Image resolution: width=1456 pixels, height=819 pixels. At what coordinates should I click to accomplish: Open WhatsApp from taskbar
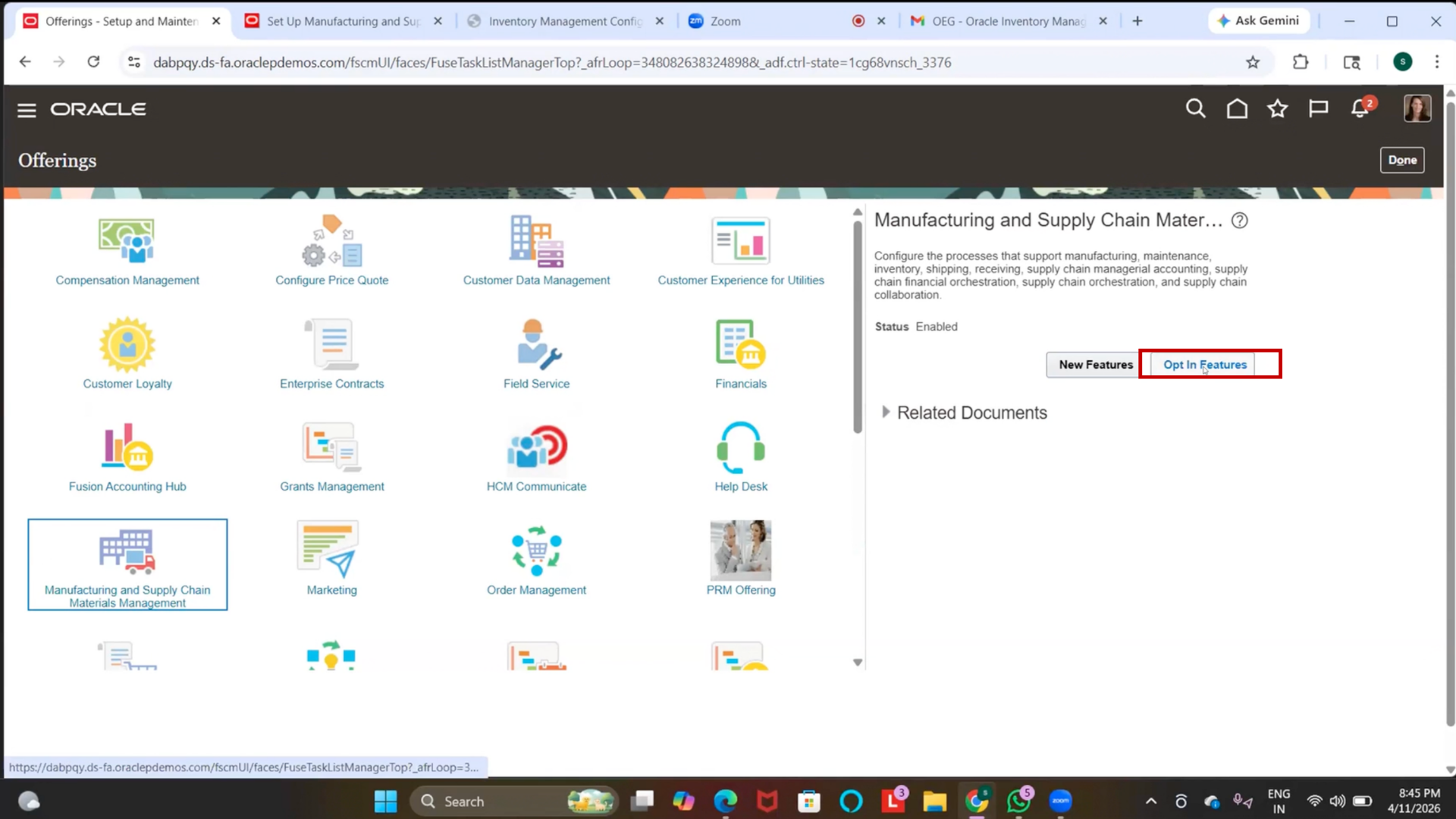[1018, 802]
